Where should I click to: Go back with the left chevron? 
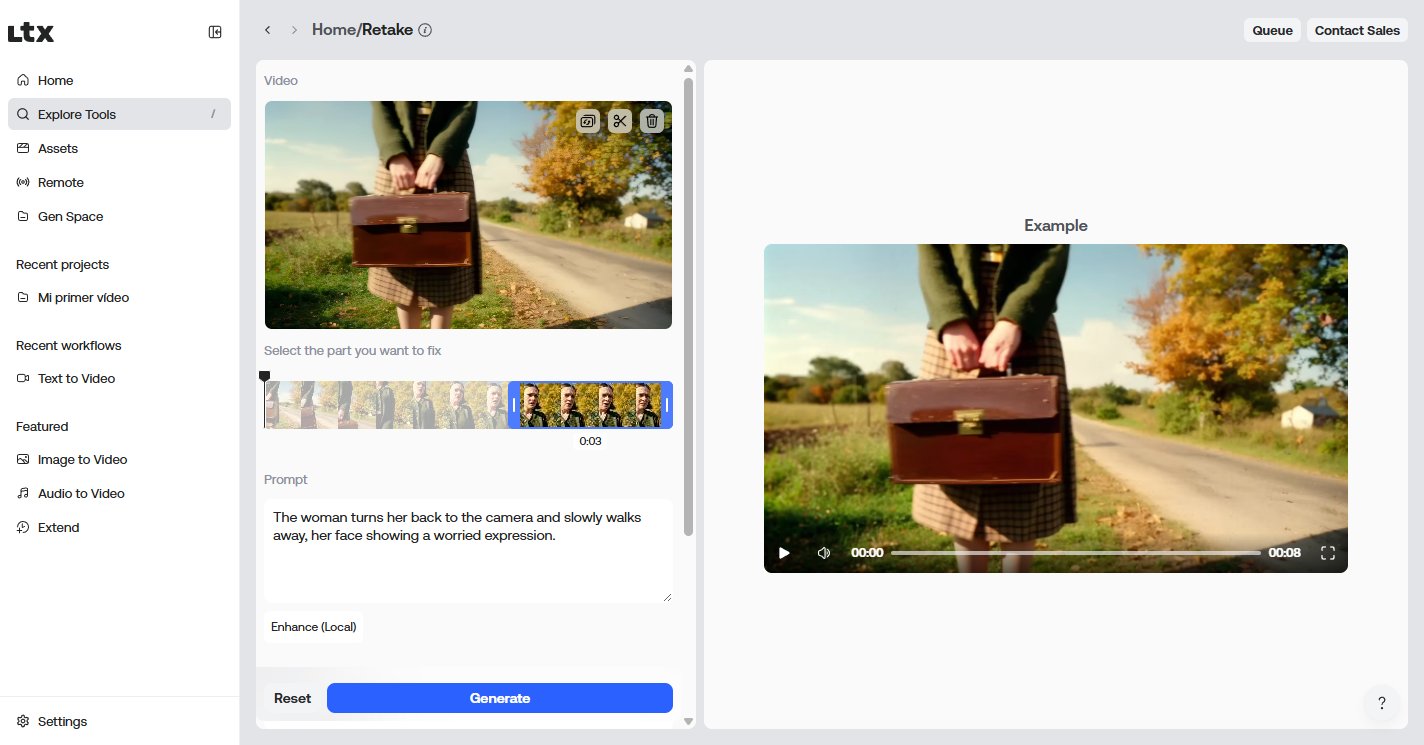click(267, 30)
